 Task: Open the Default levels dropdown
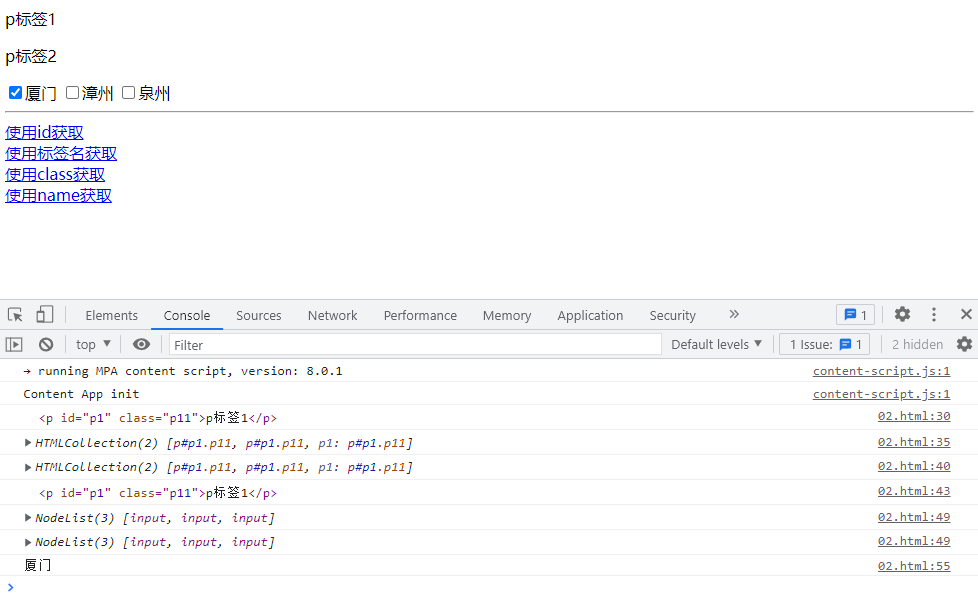(x=716, y=344)
